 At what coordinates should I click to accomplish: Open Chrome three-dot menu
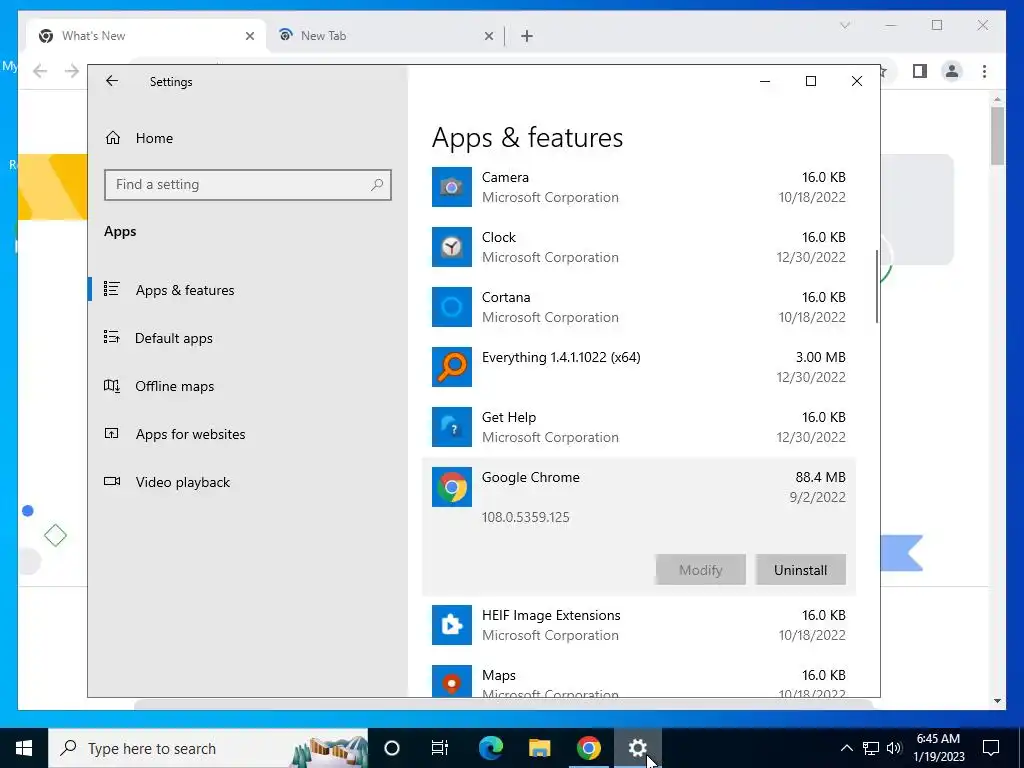pos(984,71)
